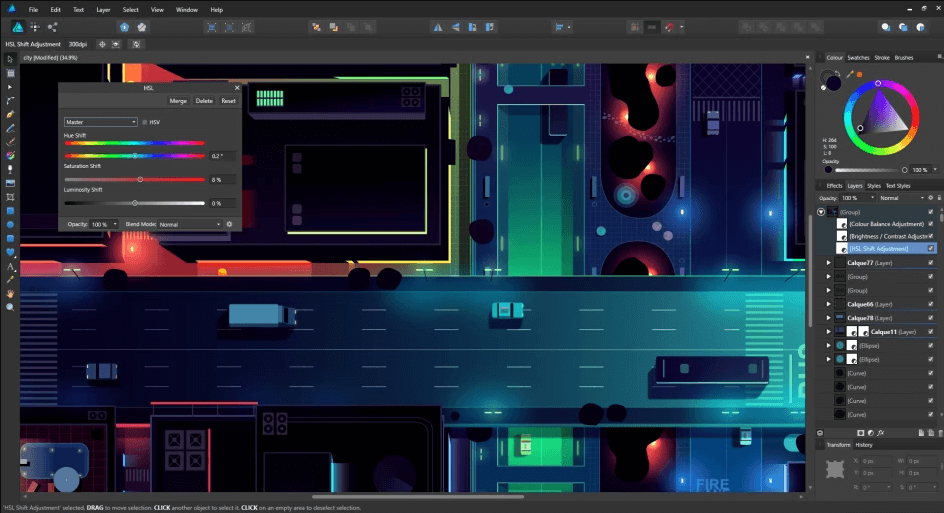
Task: Switch to the Swatches tab
Action: pyautogui.click(x=858, y=58)
